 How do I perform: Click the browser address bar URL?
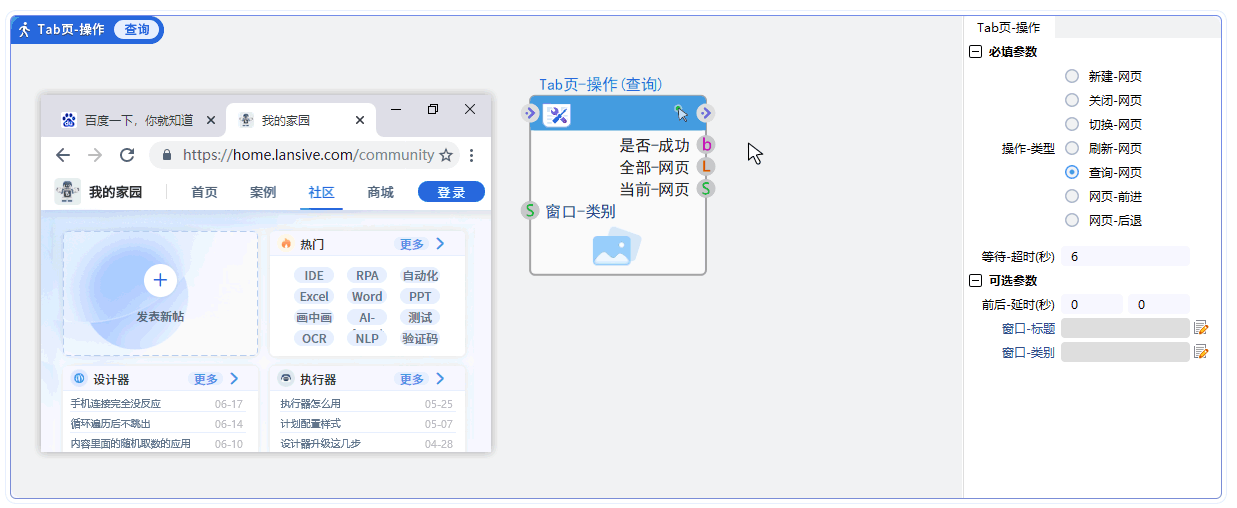pyautogui.click(x=309, y=155)
